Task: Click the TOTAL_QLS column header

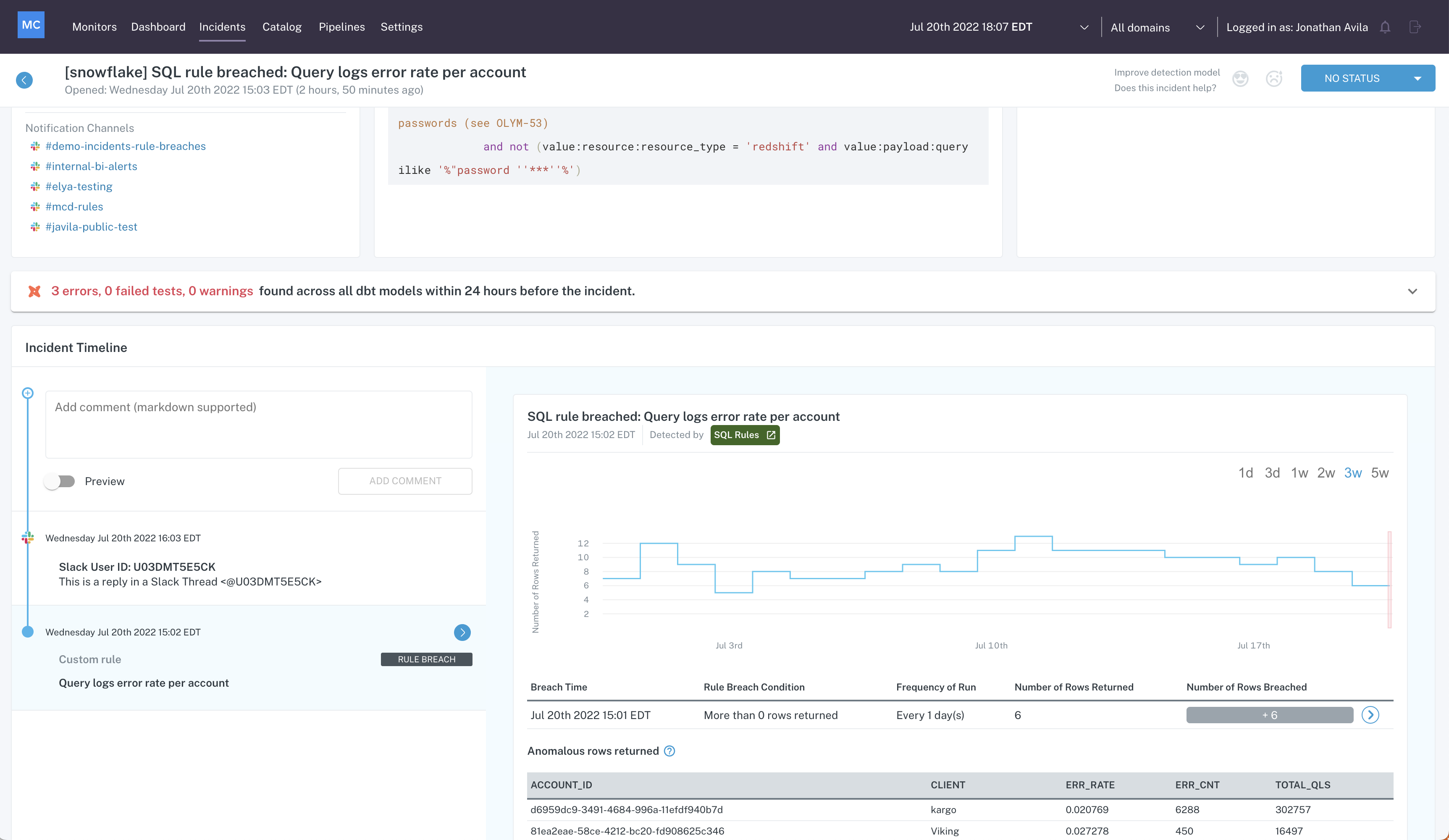Action: (1302, 785)
